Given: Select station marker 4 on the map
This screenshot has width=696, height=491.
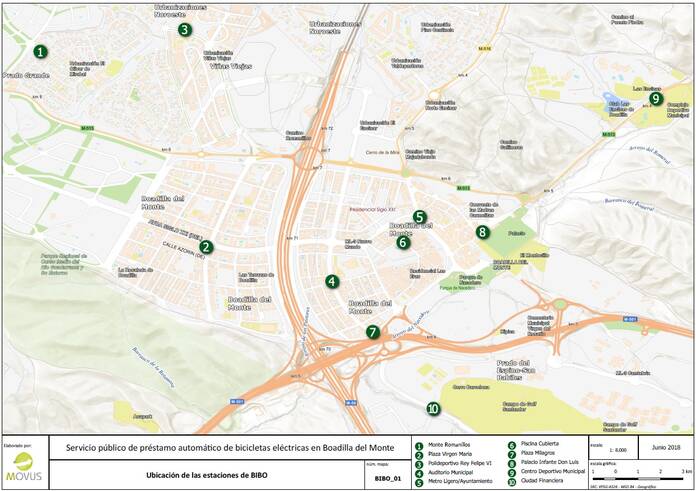Looking at the screenshot, I should click(332, 282).
